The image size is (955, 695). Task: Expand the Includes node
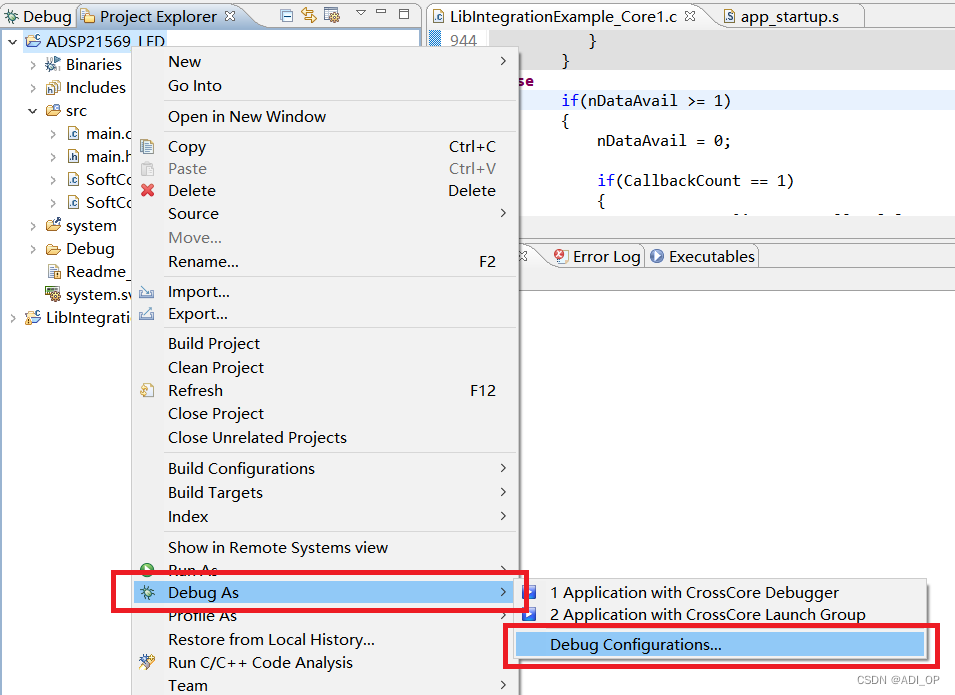coord(33,88)
